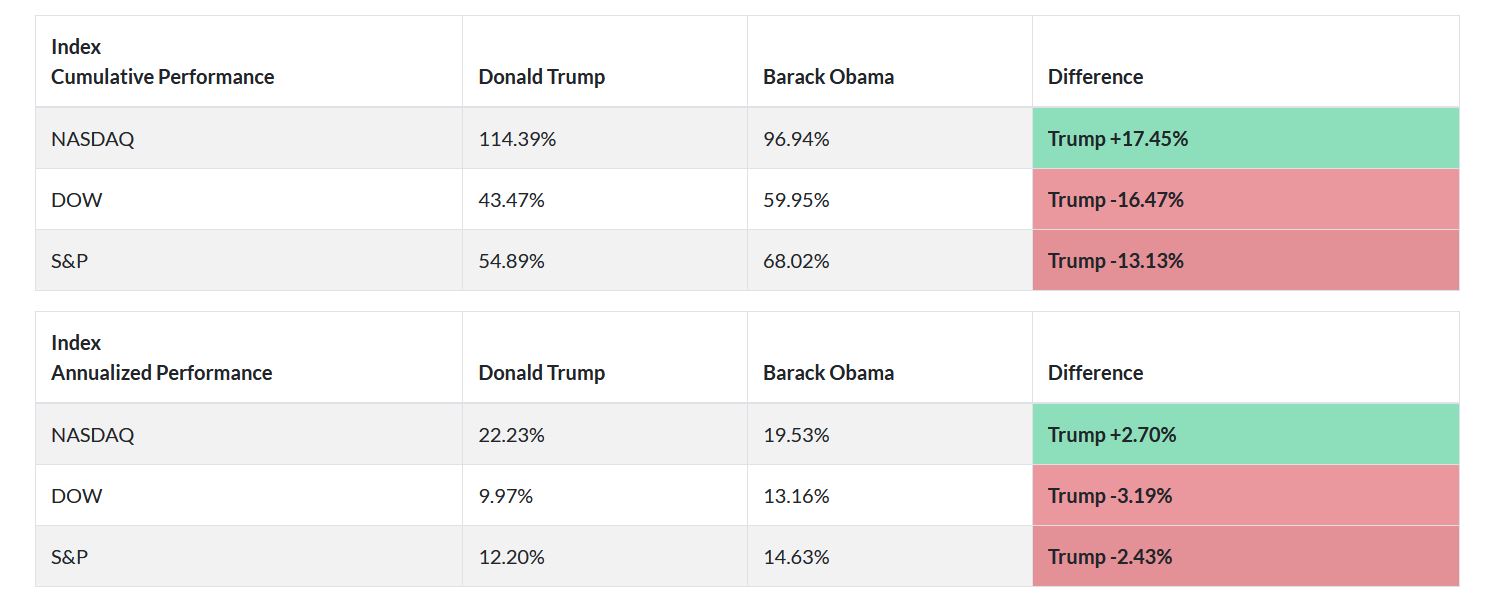
Task: Click the red Trump -3.19% cell
Action: [1110, 496]
